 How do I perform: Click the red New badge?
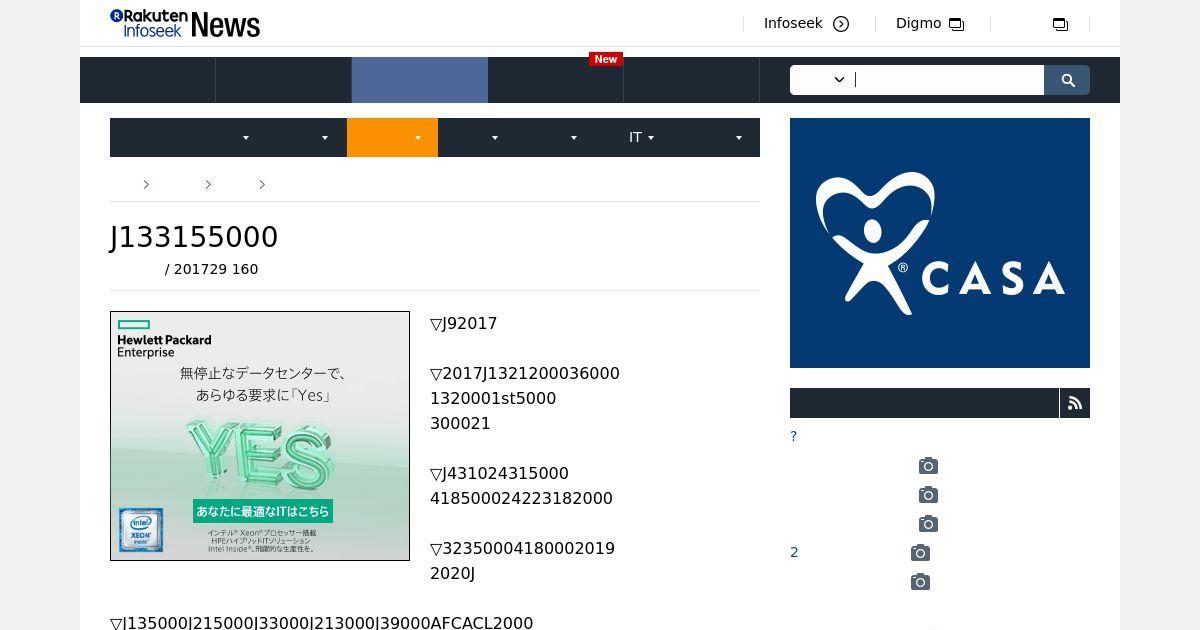point(606,59)
